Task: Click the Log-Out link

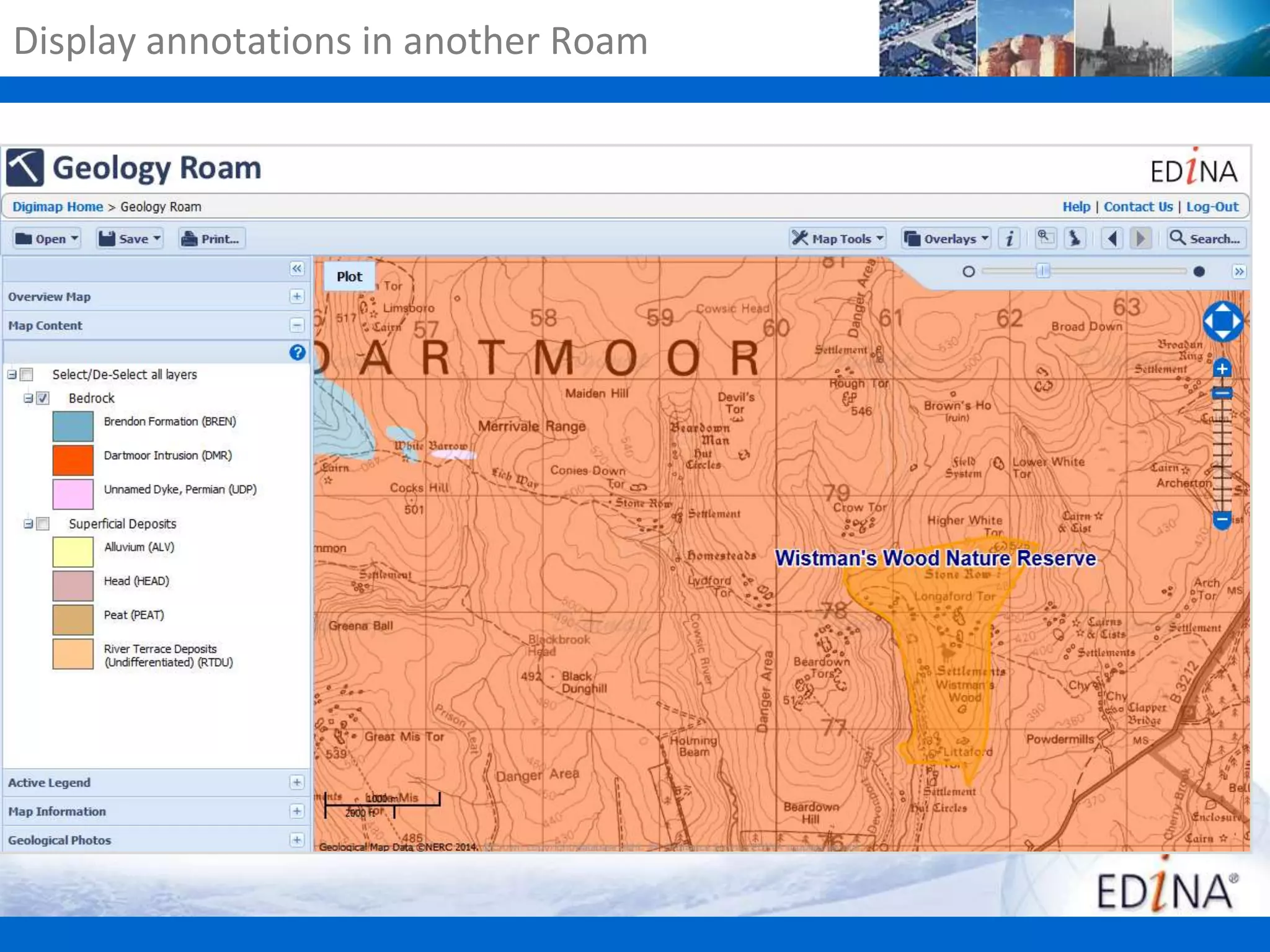Action: (x=1212, y=206)
